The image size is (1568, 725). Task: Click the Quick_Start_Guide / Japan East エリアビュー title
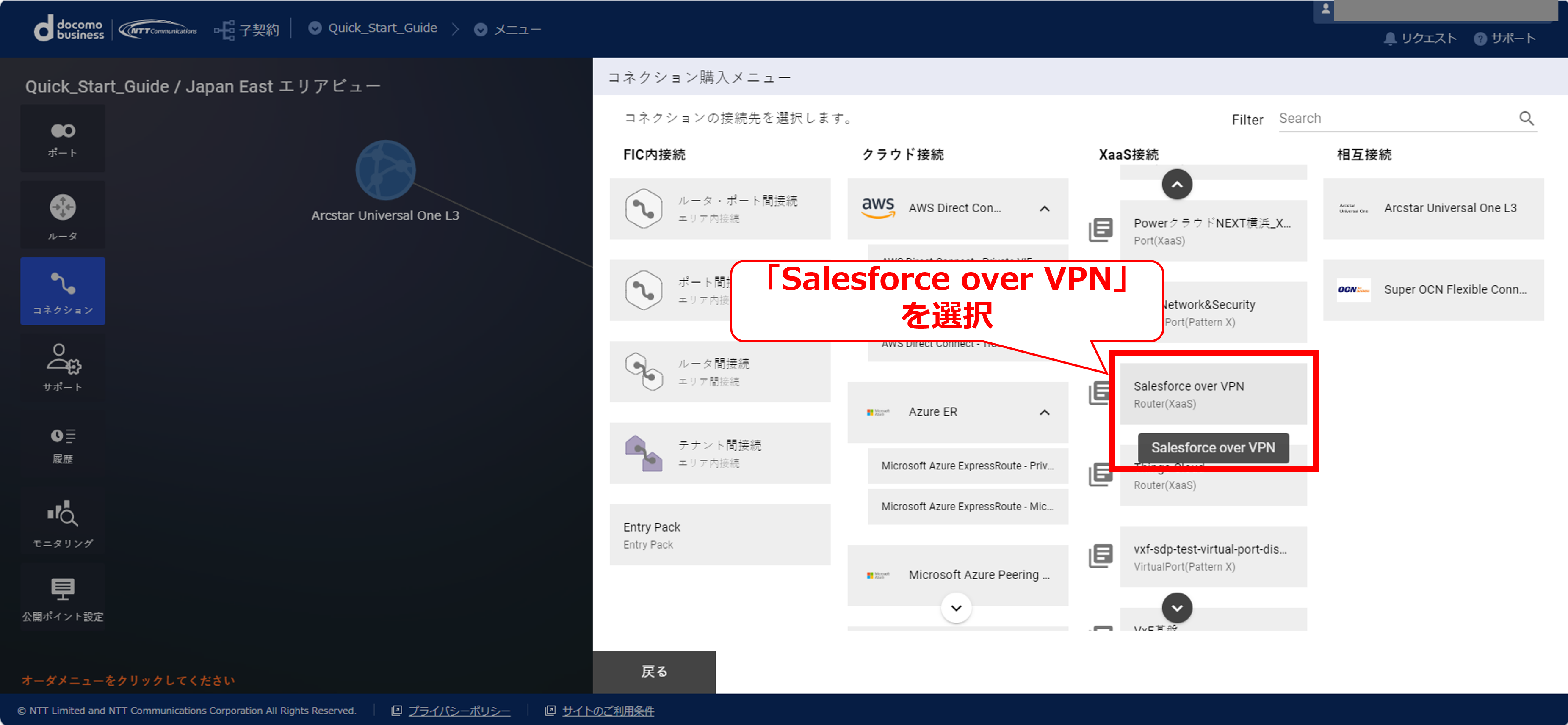click(203, 86)
